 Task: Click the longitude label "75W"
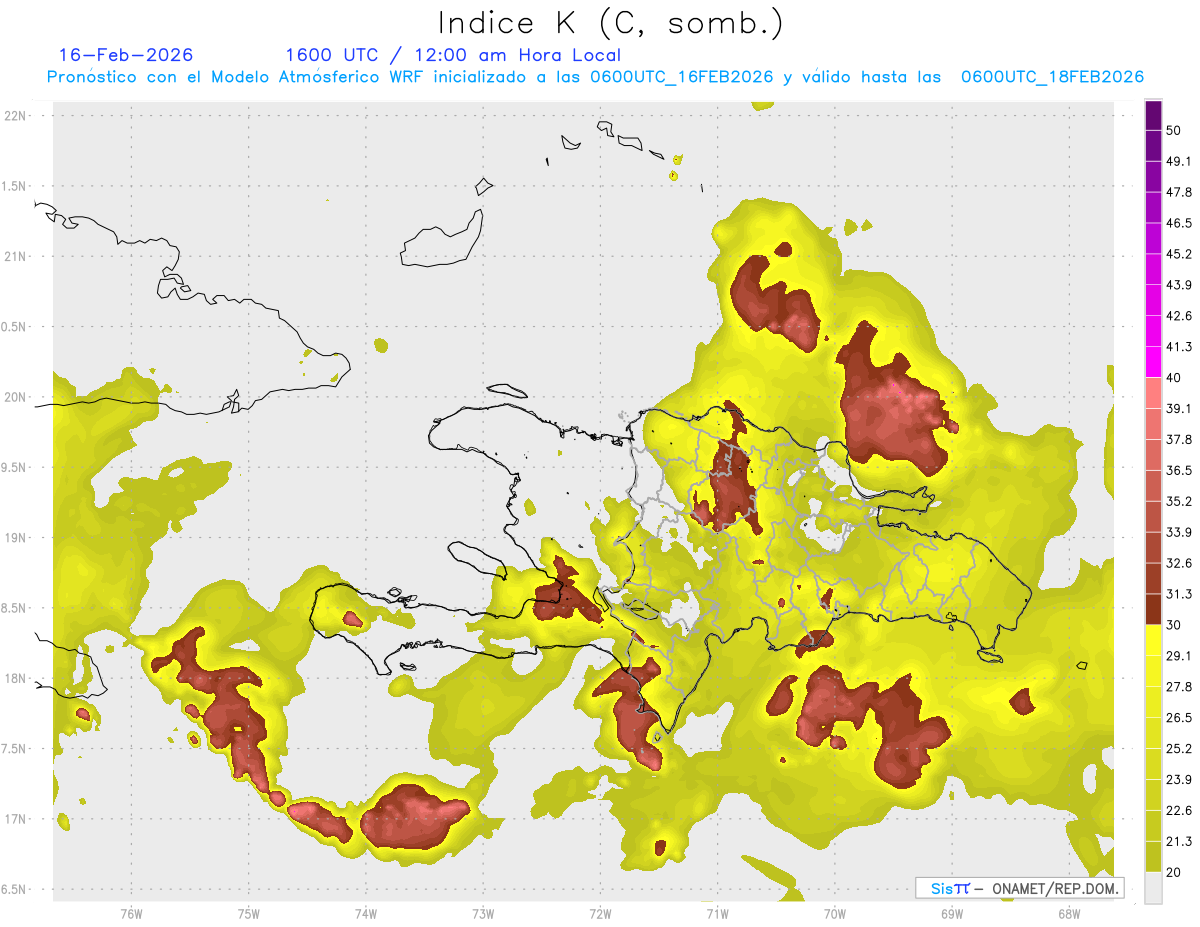[x=248, y=913]
